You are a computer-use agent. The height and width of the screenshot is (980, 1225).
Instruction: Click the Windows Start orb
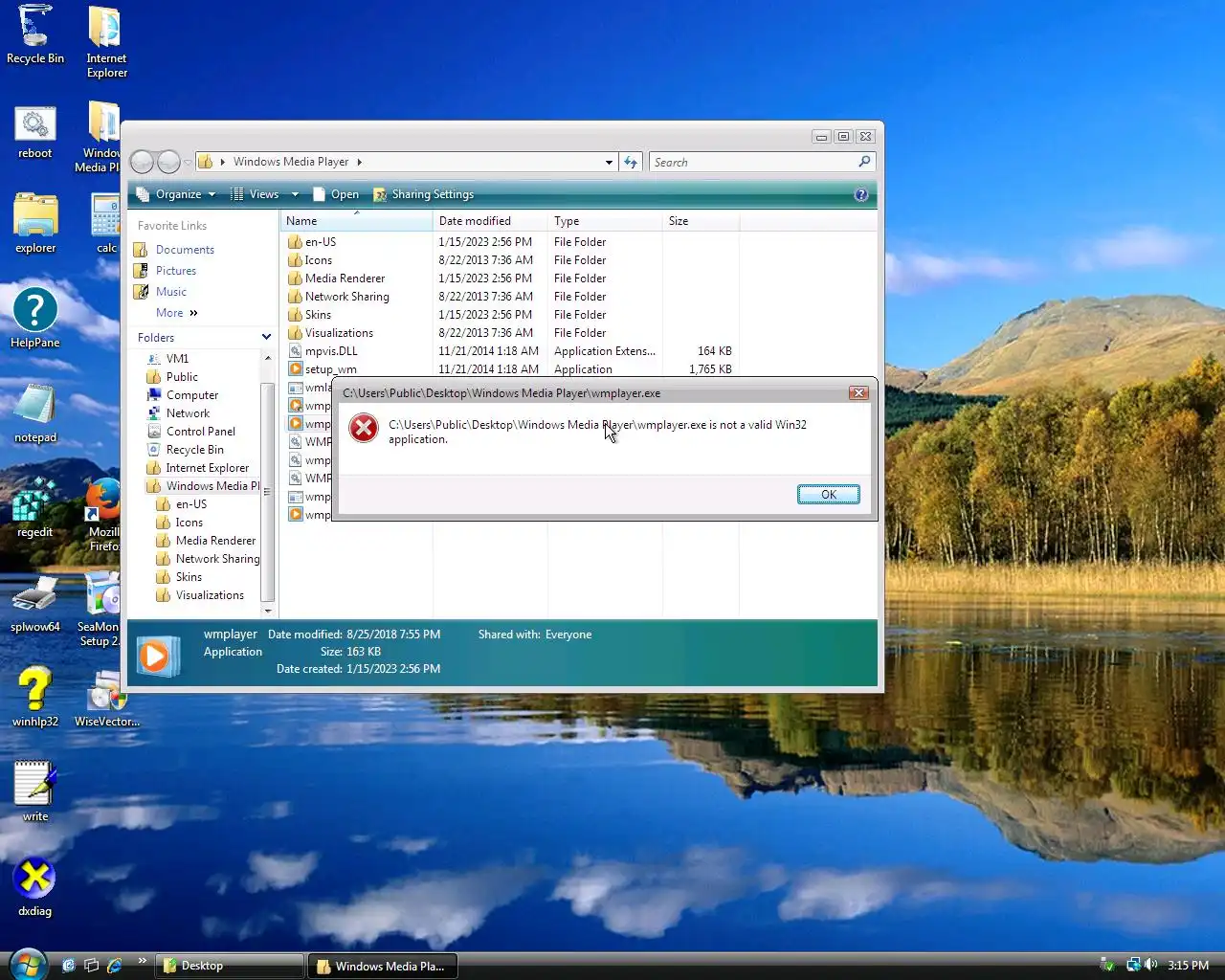pyautogui.click(x=27, y=965)
